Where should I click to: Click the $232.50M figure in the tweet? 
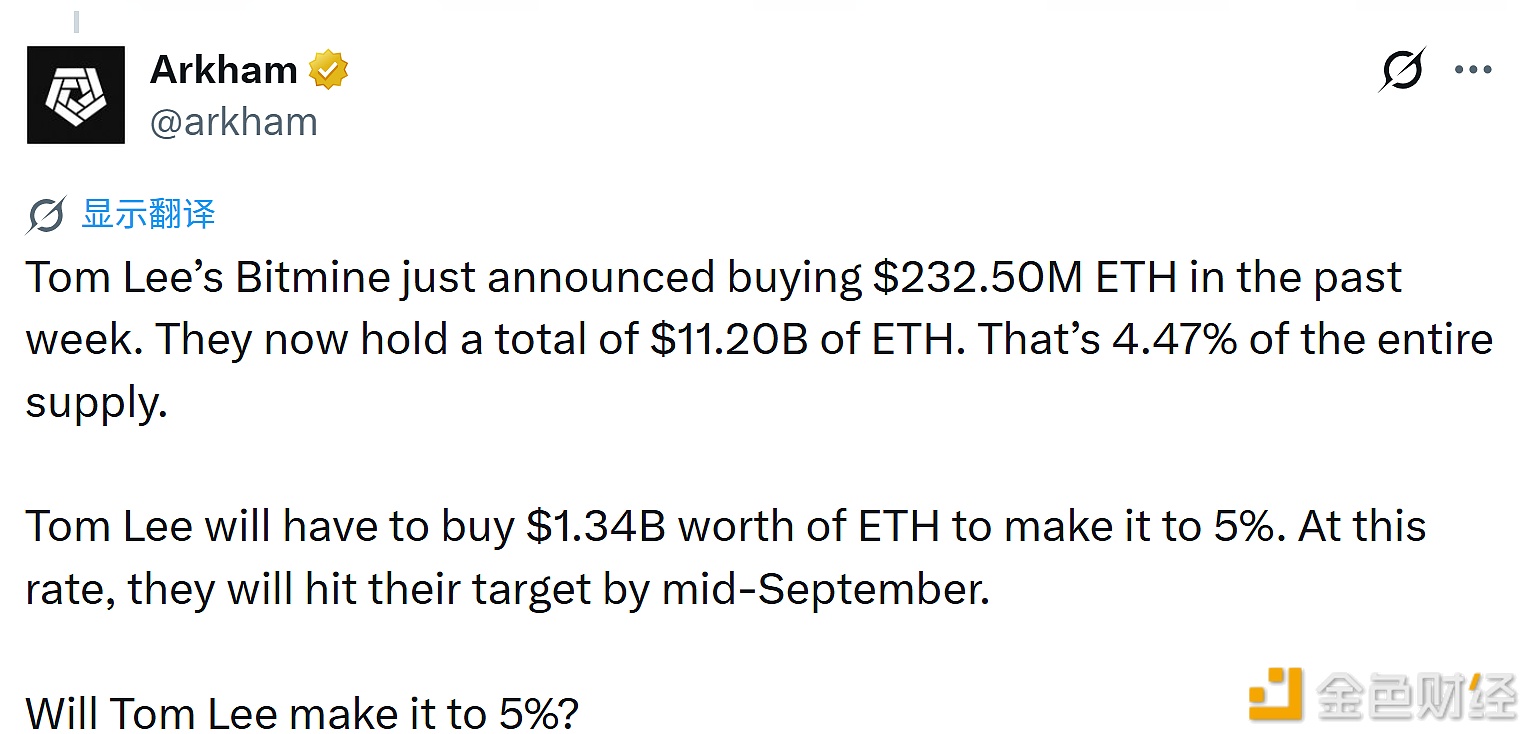[978, 278]
